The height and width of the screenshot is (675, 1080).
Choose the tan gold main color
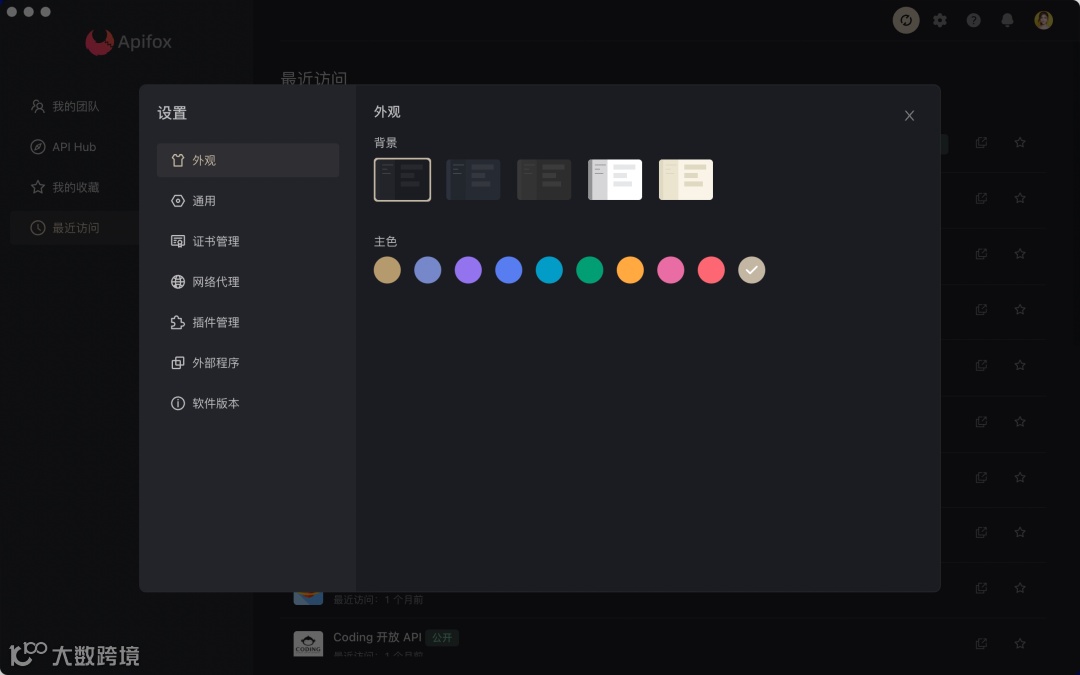pos(387,270)
